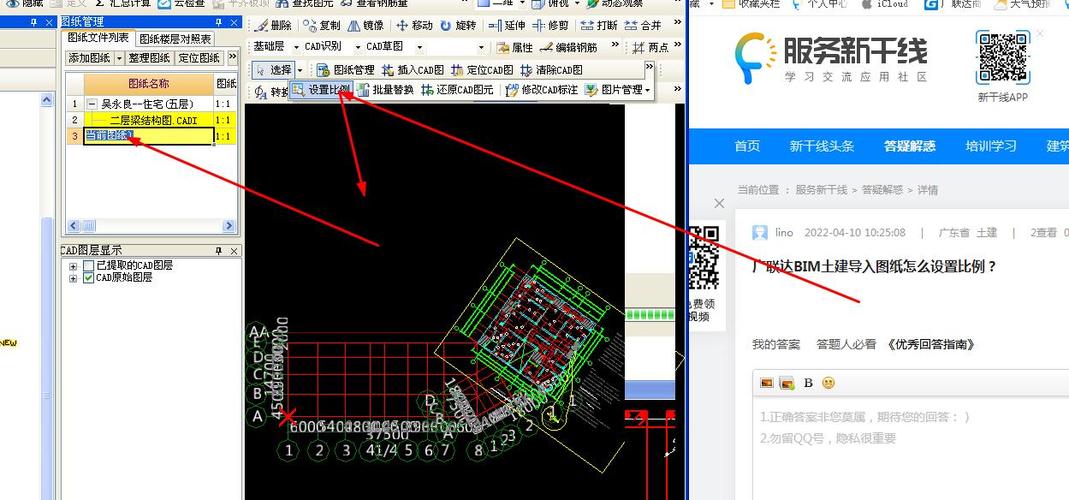Open 收藏夹栏 in the browser bookmarks bar

749,3
